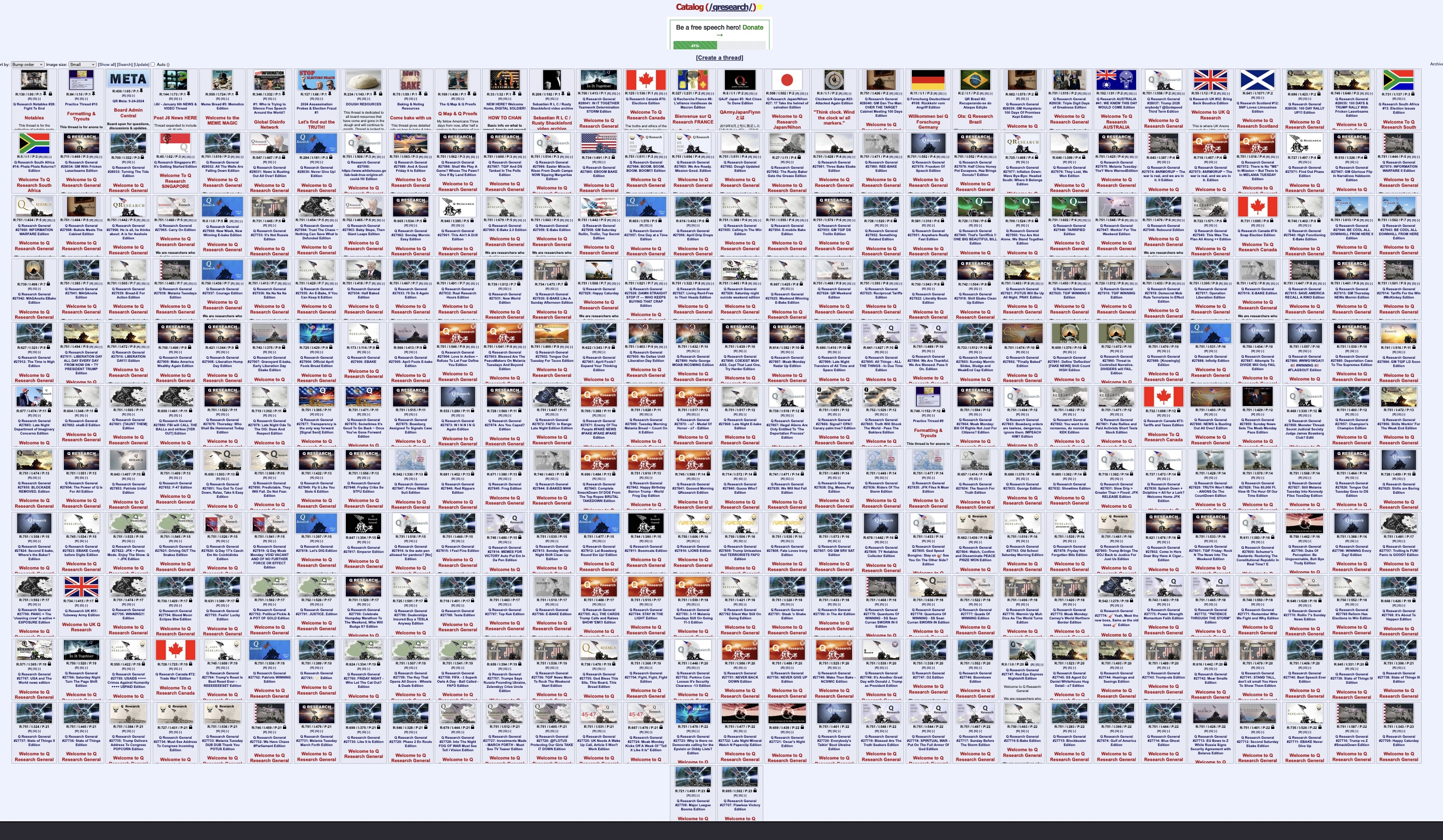Open the Clockwork Qrange #23 clock thumbnail
The height and width of the screenshot is (840, 1443).
[x=834, y=80]
